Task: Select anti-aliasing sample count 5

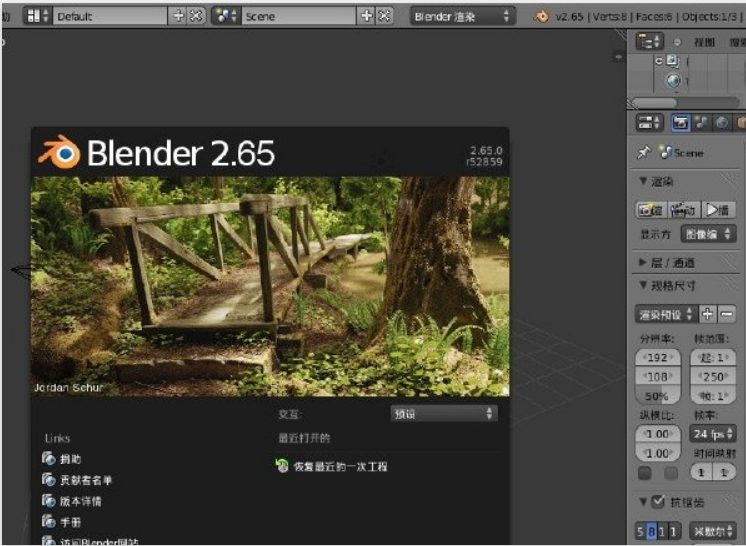Action: pos(640,532)
